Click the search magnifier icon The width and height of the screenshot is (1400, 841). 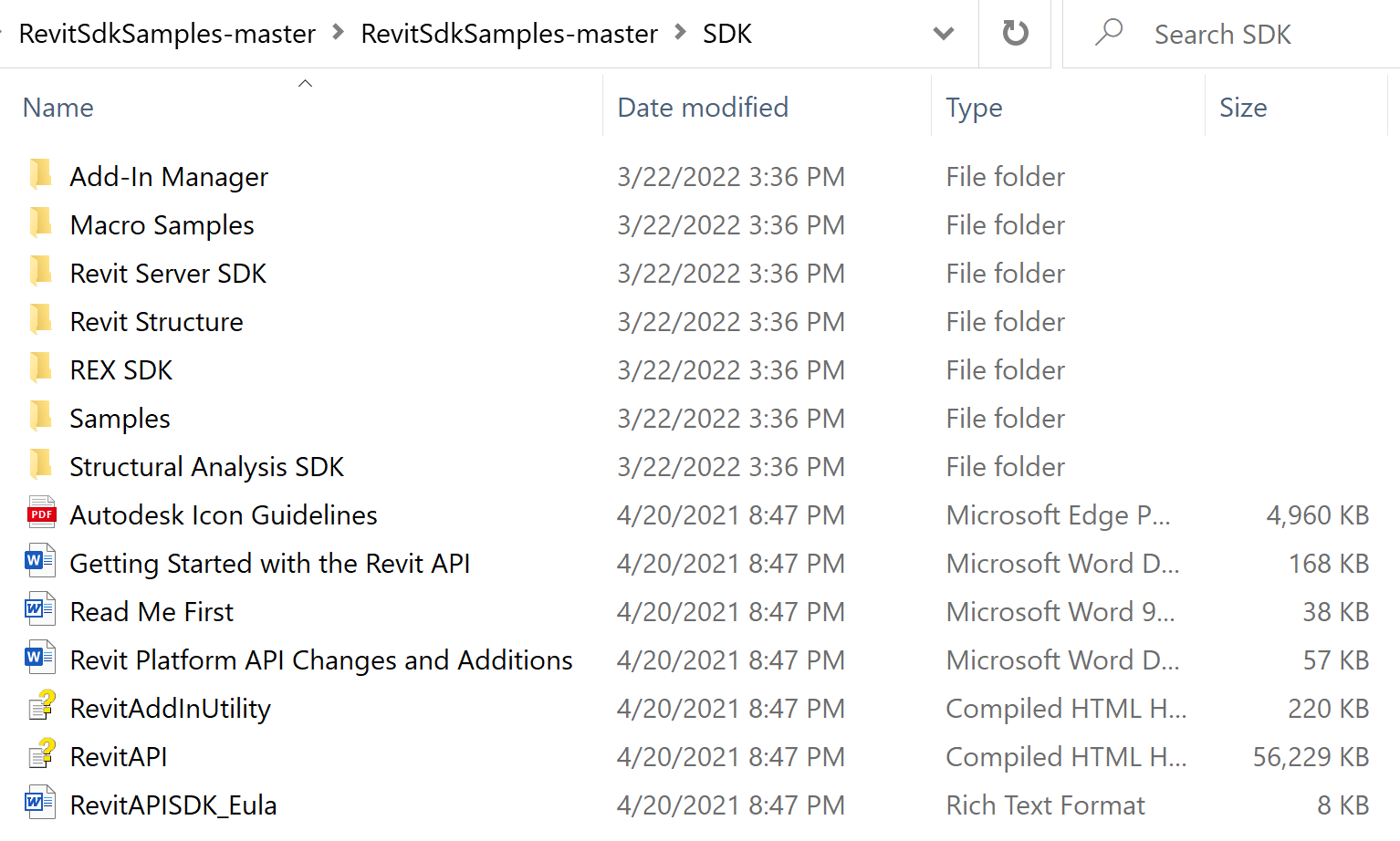pyautogui.click(x=1109, y=33)
